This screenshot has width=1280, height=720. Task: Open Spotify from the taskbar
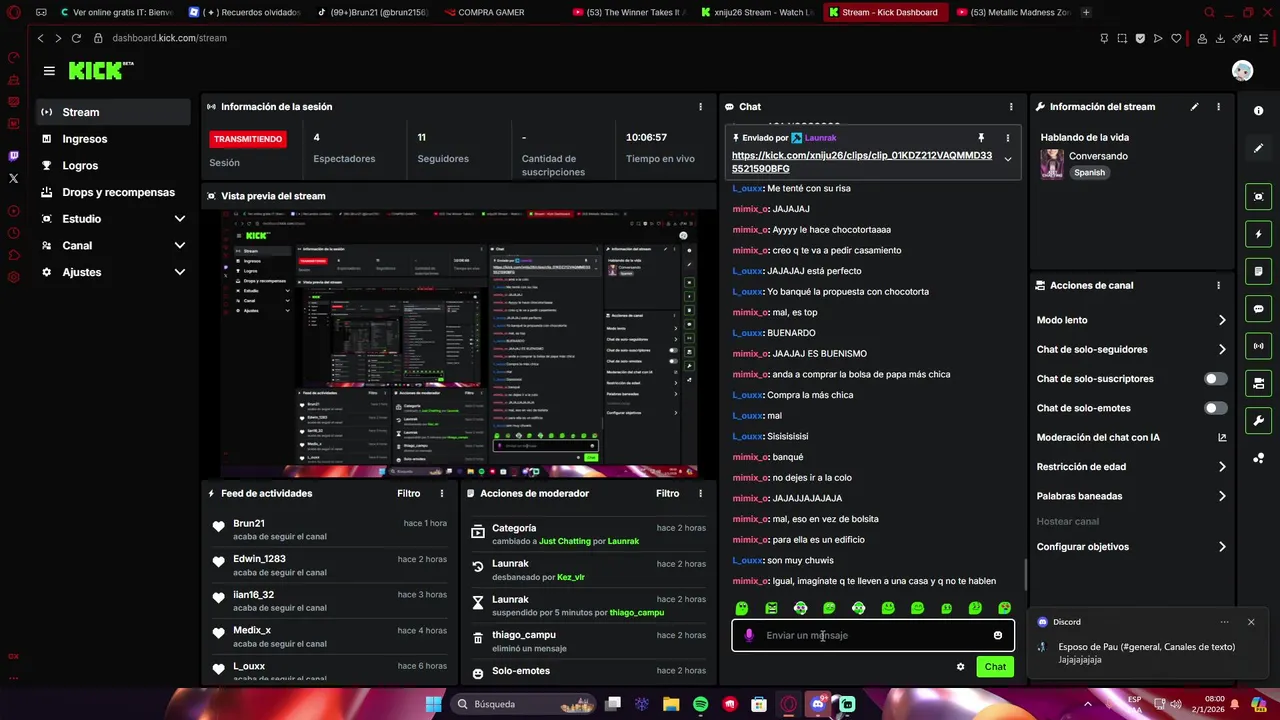[x=701, y=704]
